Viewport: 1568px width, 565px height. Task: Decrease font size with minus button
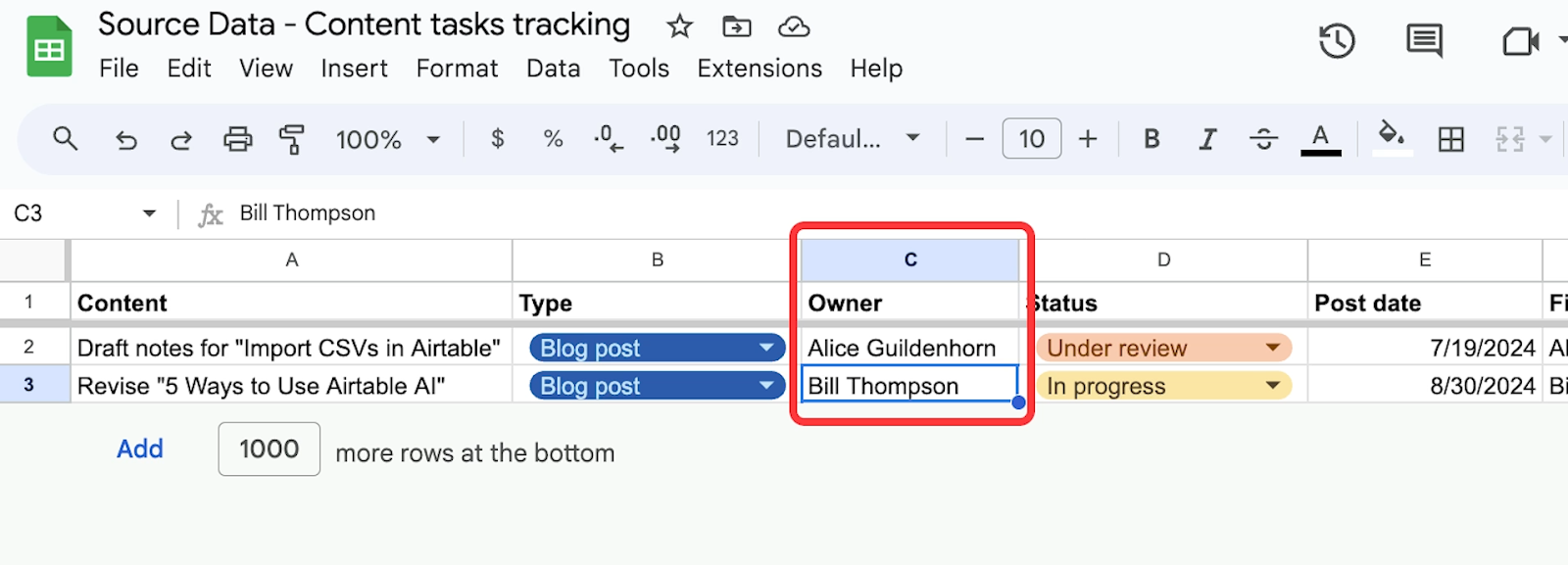[x=974, y=139]
